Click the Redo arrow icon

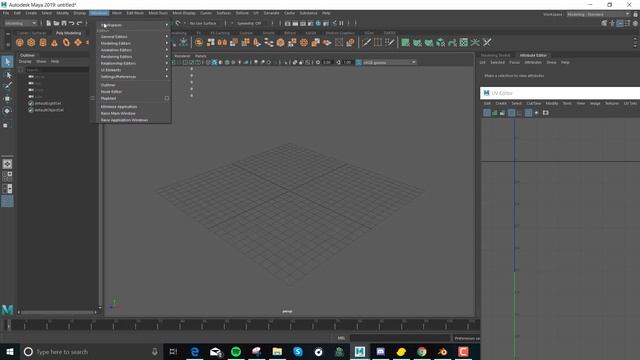click(x=79, y=23)
